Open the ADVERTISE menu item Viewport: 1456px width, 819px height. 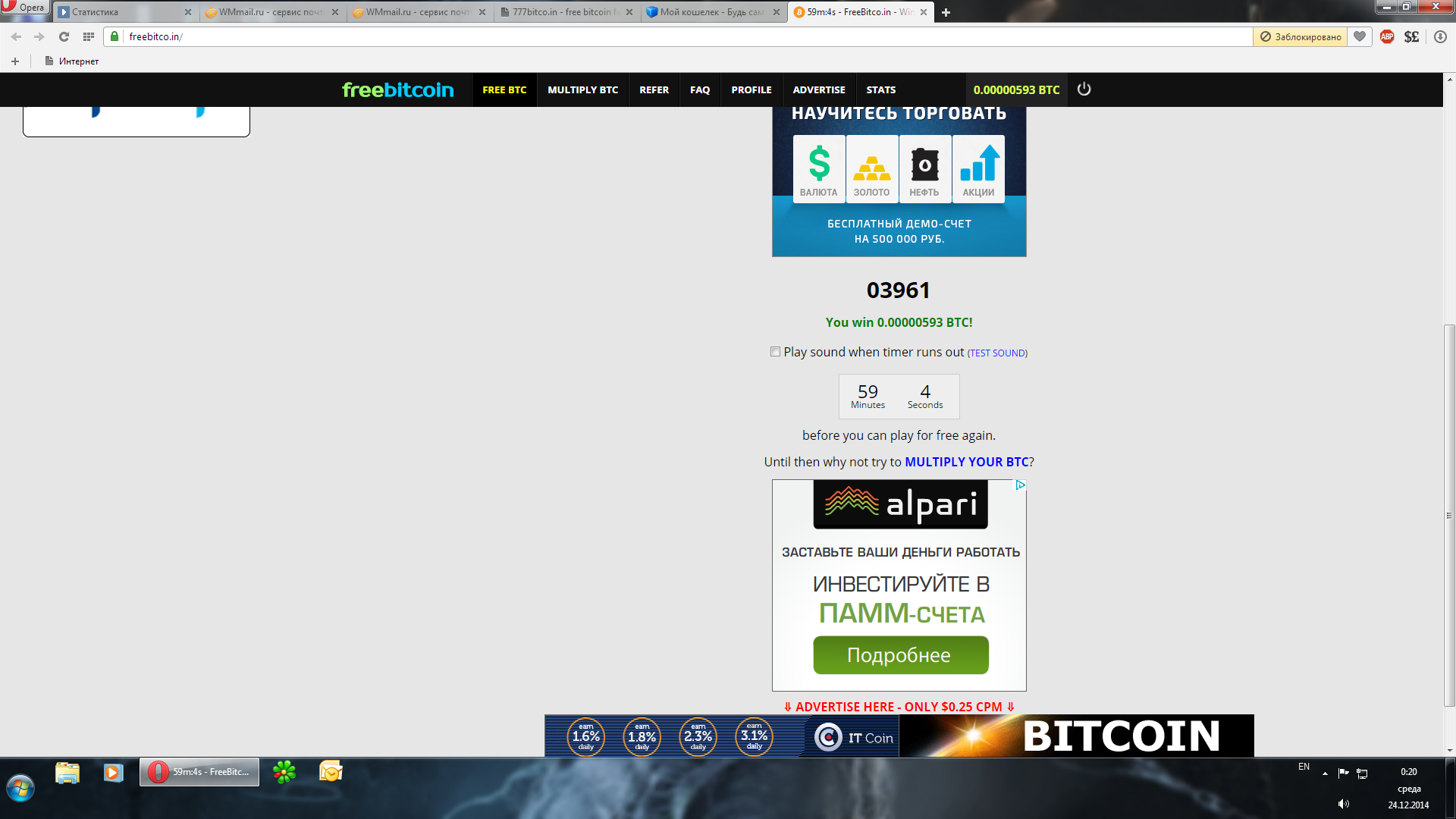(x=819, y=89)
